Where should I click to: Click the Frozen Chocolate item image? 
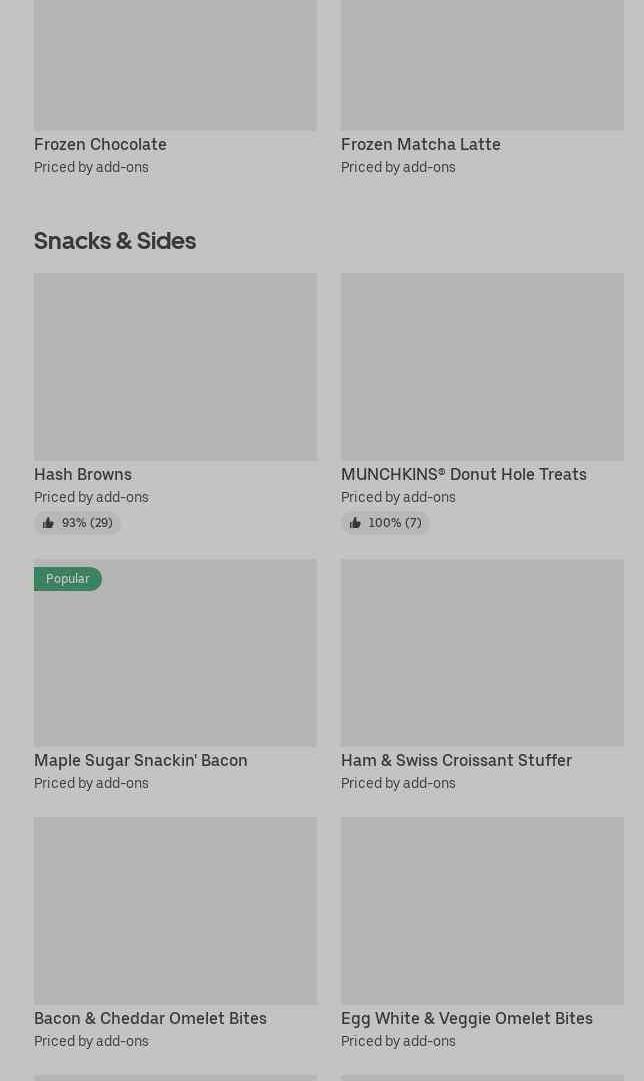pos(175,65)
